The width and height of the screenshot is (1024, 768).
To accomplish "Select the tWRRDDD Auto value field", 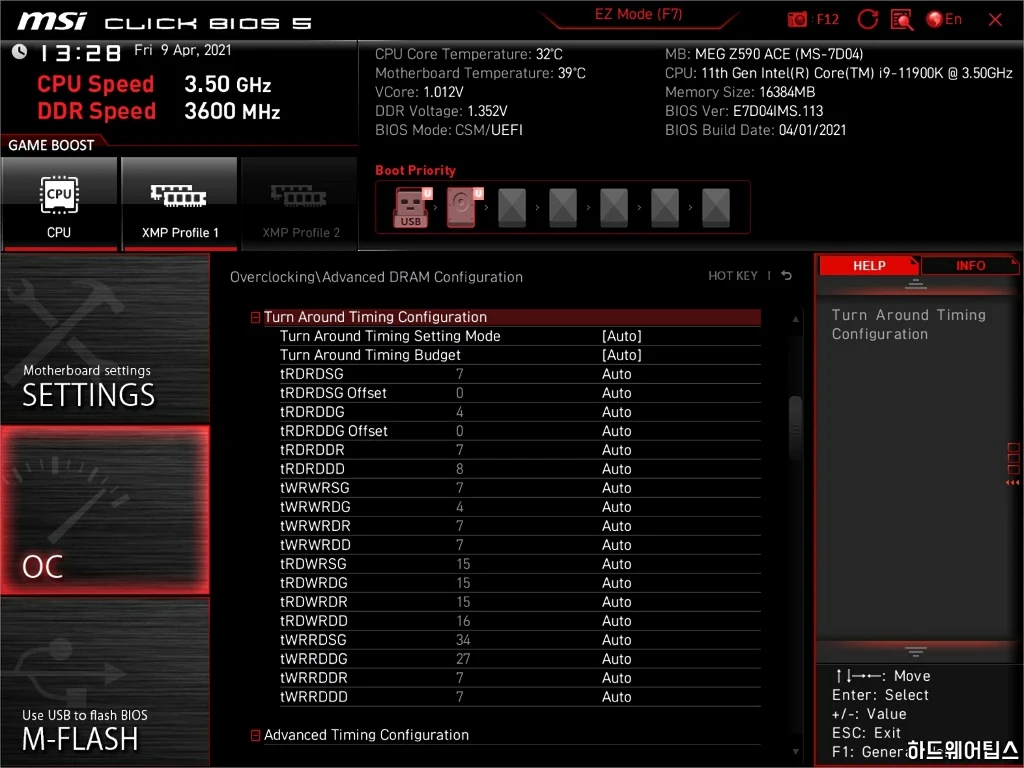I will coord(616,697).
